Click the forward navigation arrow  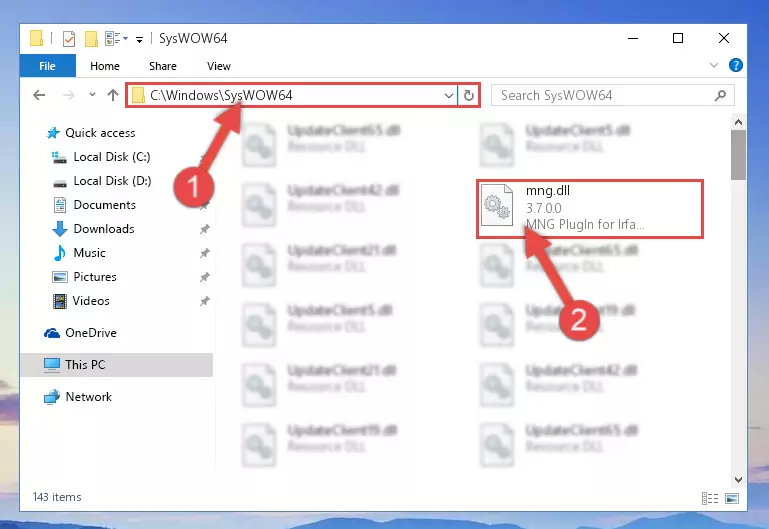[x=69, y=95]
